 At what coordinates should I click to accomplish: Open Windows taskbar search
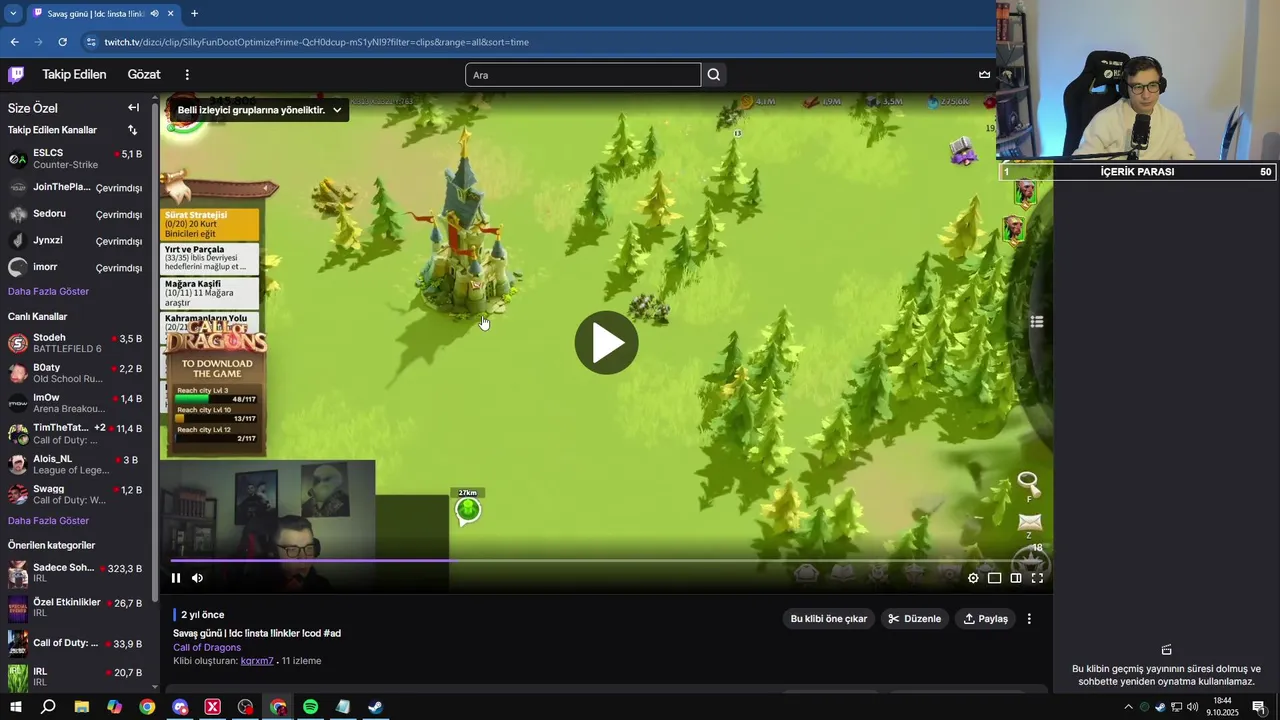(x=48, y=707)
